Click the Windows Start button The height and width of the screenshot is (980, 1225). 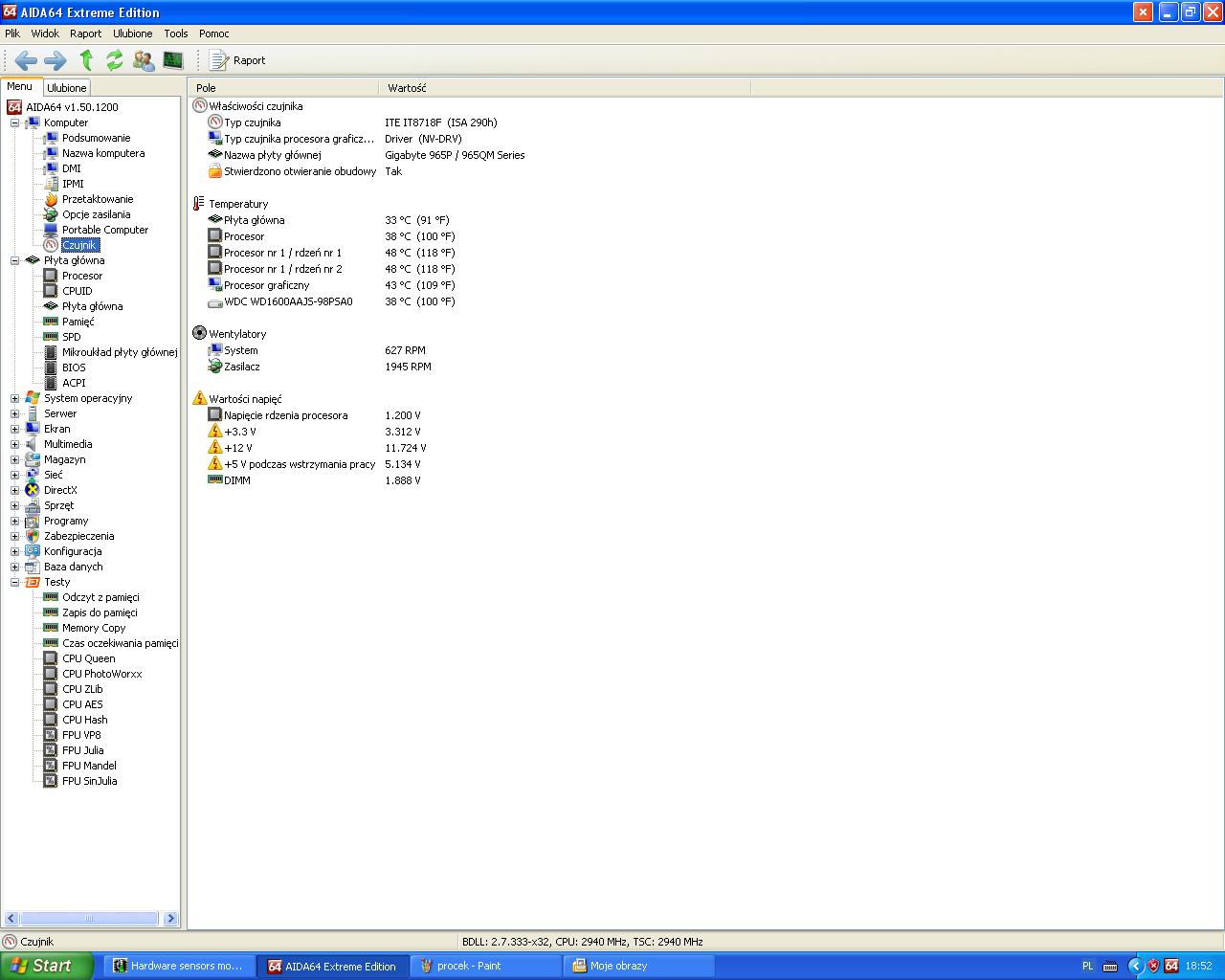[47, 966]
